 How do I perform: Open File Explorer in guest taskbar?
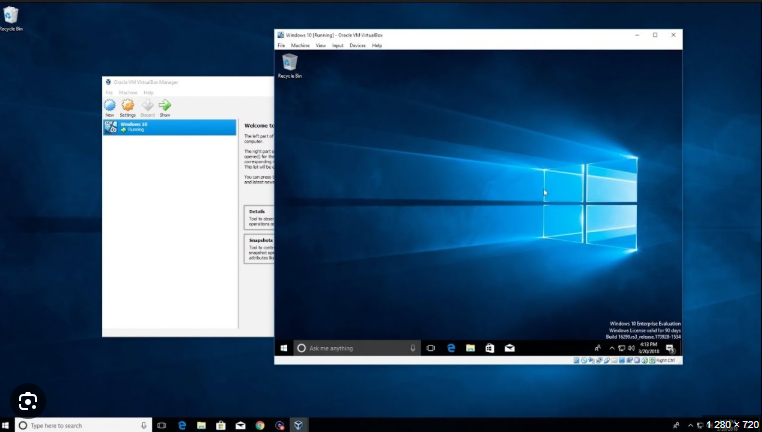click(470, 348)
